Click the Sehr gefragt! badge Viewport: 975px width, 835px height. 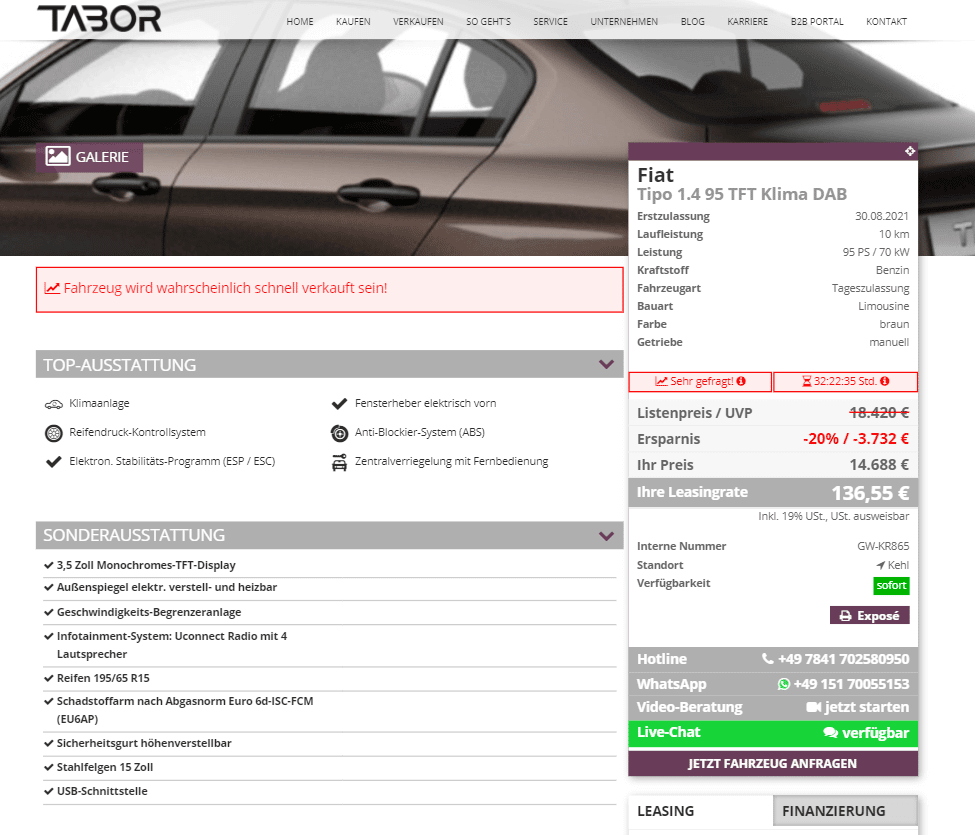pyautogui.click(x=700, y=382)
